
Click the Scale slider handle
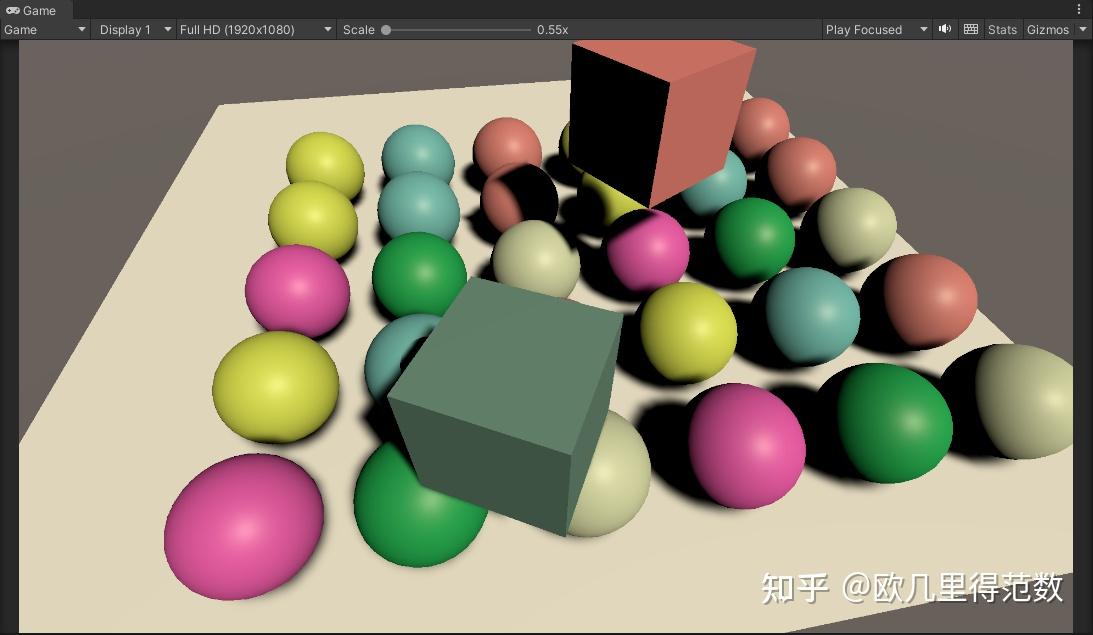[386, 29]
